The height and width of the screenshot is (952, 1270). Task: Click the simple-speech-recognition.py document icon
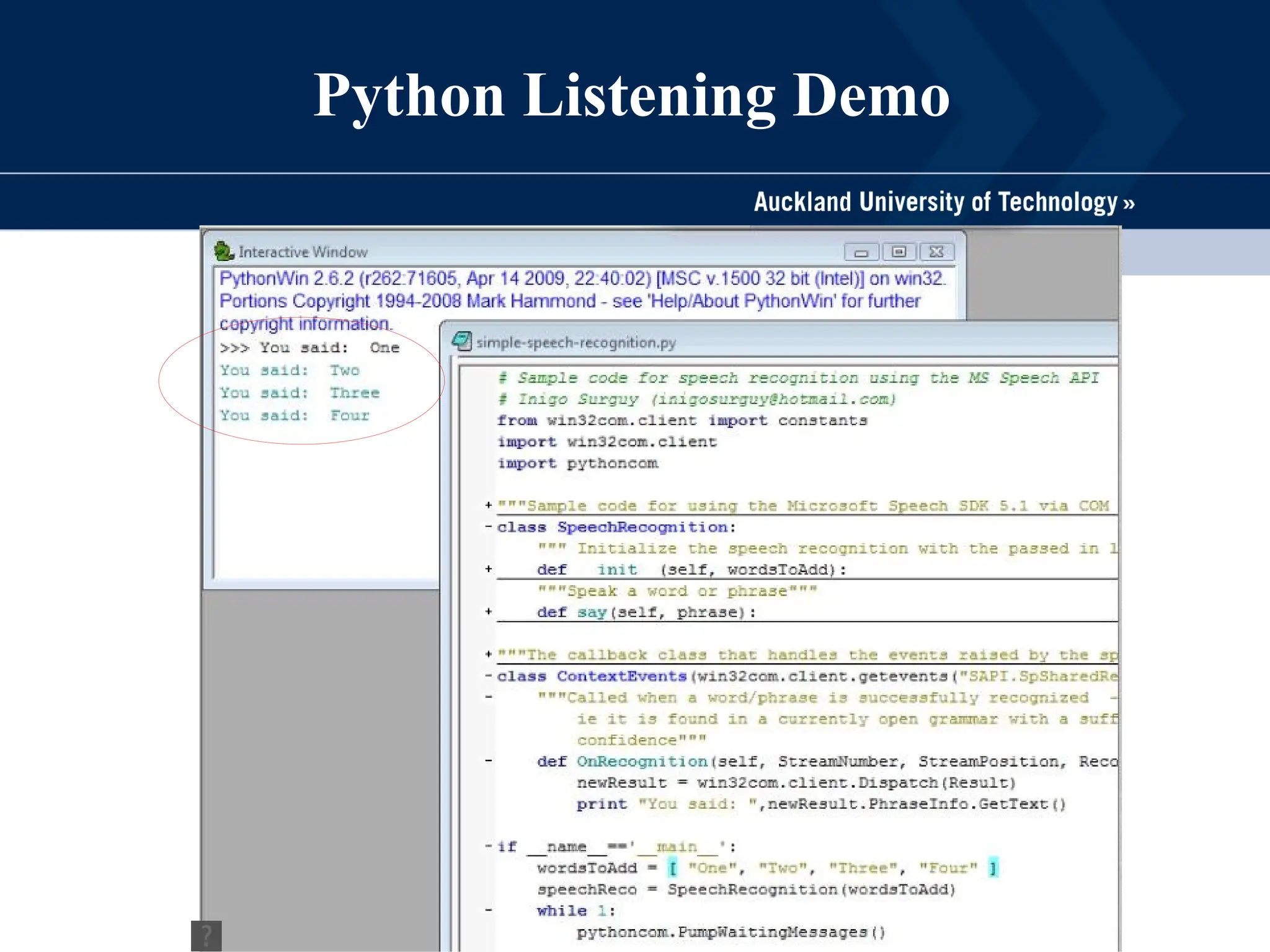pyautogui.click(x=462, y=342)
